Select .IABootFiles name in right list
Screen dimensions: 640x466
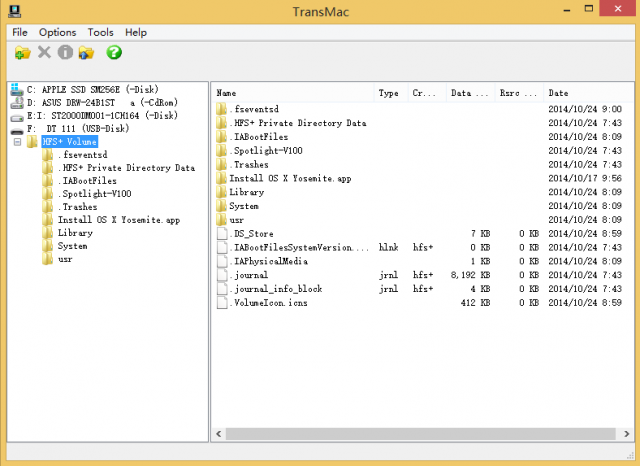click(259, 137)
